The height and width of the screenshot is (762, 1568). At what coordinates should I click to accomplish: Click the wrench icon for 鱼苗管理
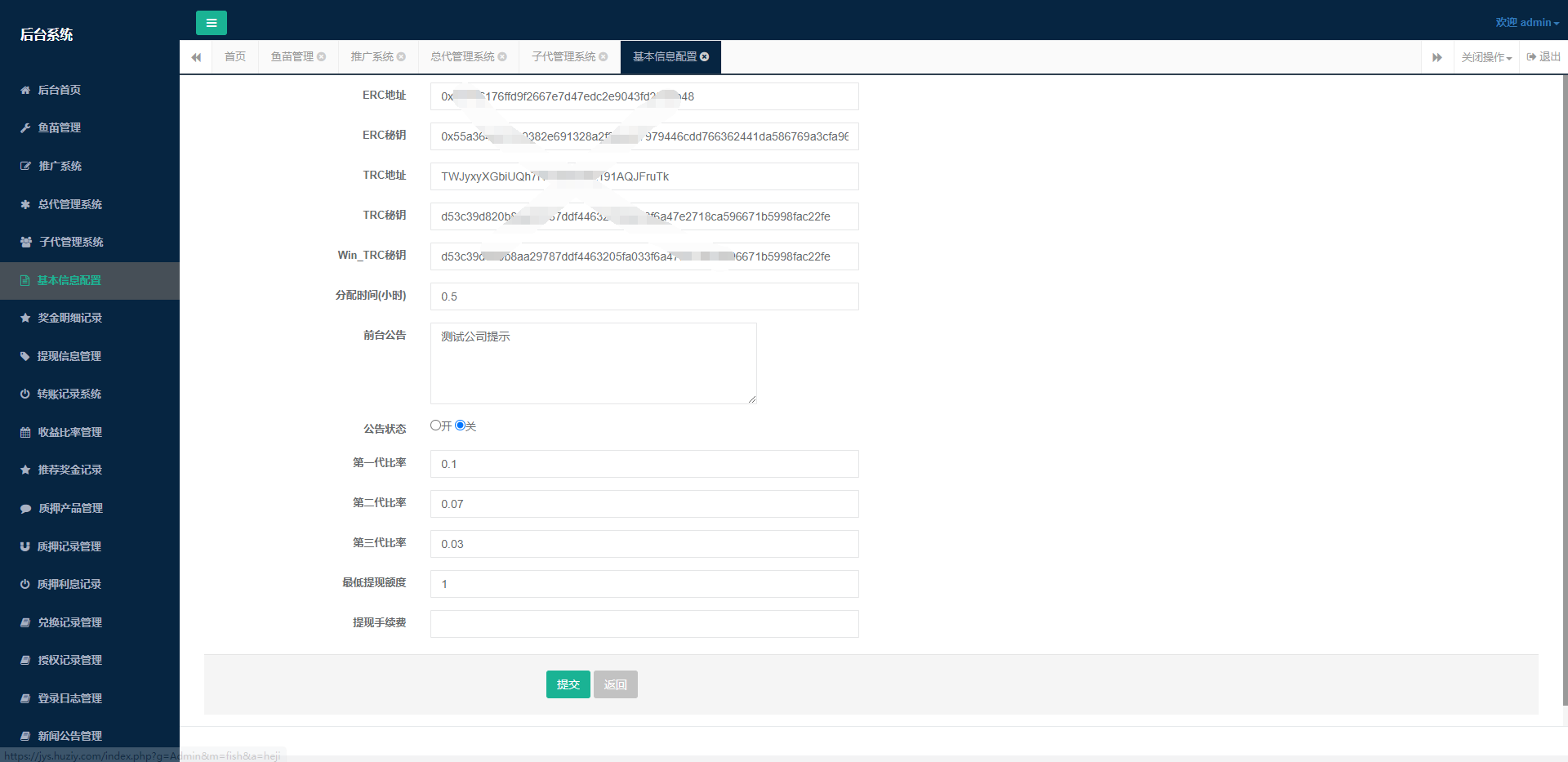[25, 128]
